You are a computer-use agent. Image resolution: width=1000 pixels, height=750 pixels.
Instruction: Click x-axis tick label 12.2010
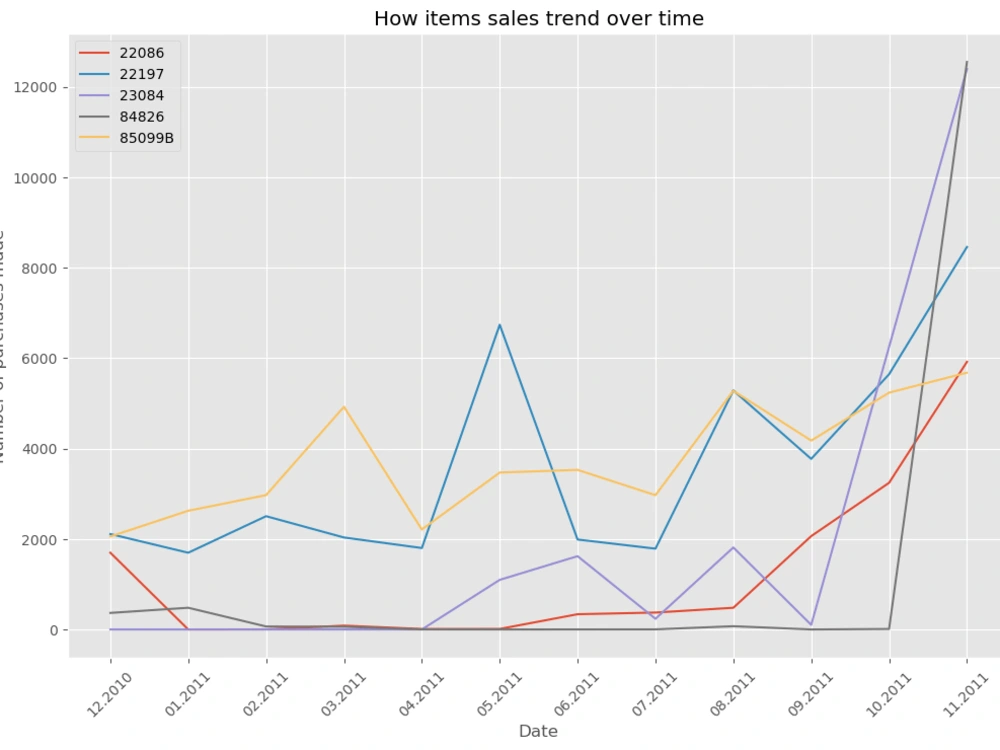click(109, 695)
